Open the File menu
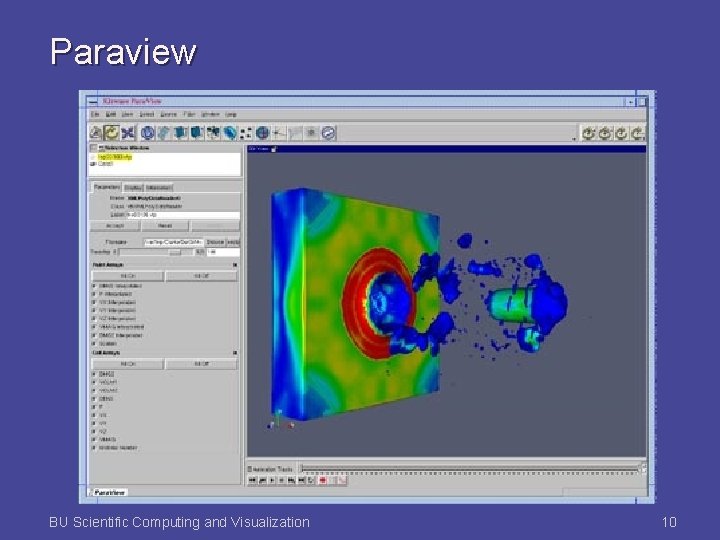The width and height of the screenshot is (720, 540). 95,114
